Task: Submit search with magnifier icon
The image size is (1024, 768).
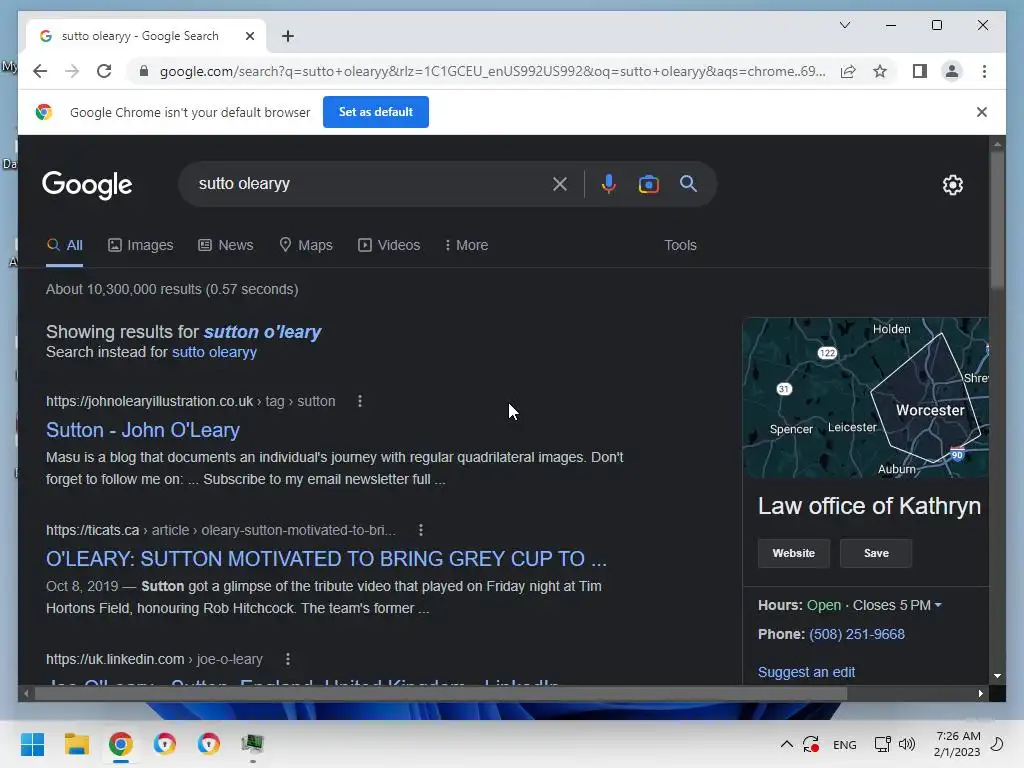Action: pyautogui.click(x=688, y=184)
